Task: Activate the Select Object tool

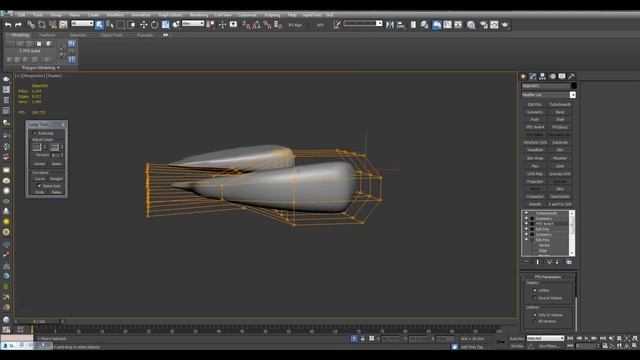Action: [x=99, y=25]
